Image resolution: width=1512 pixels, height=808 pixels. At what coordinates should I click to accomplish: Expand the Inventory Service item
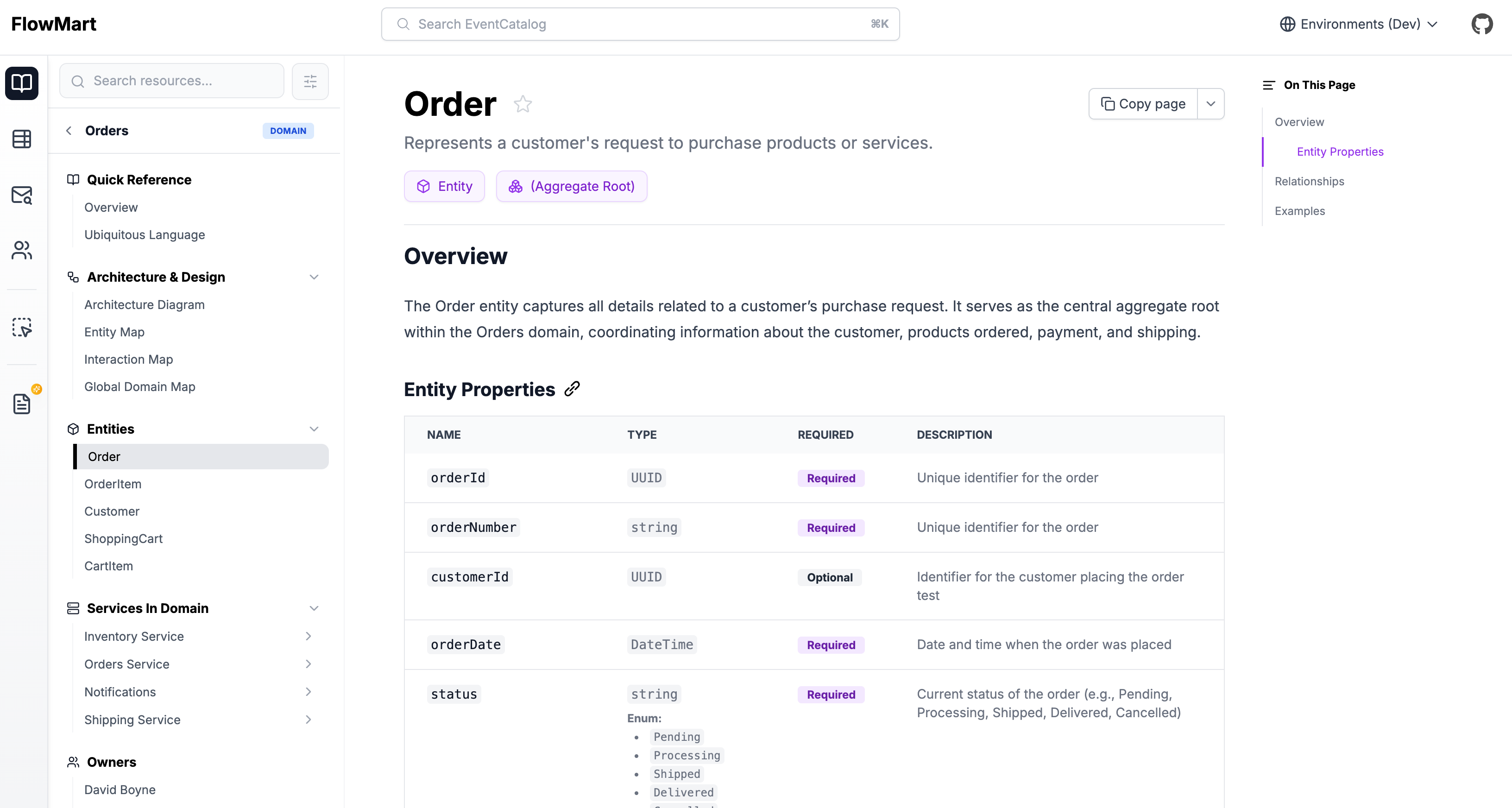308,636
